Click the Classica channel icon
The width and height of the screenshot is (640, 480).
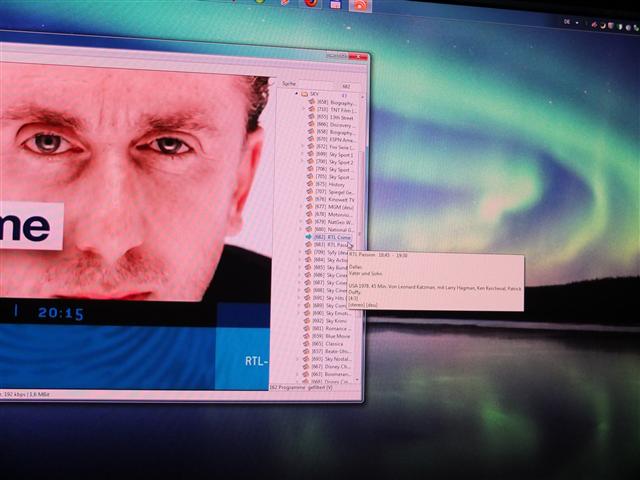click(310, 343)
